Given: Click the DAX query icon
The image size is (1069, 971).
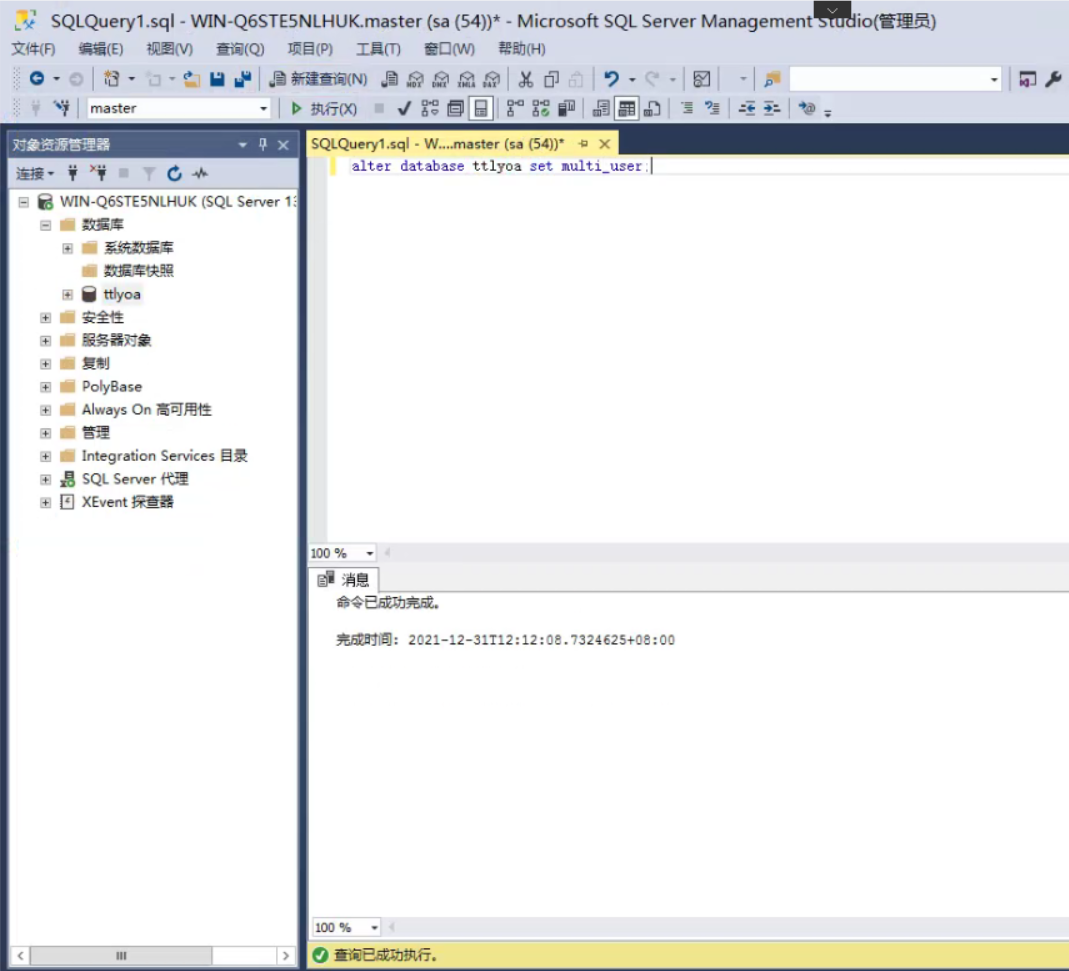Looking at the screenshot, I should [x=492, y=79].
